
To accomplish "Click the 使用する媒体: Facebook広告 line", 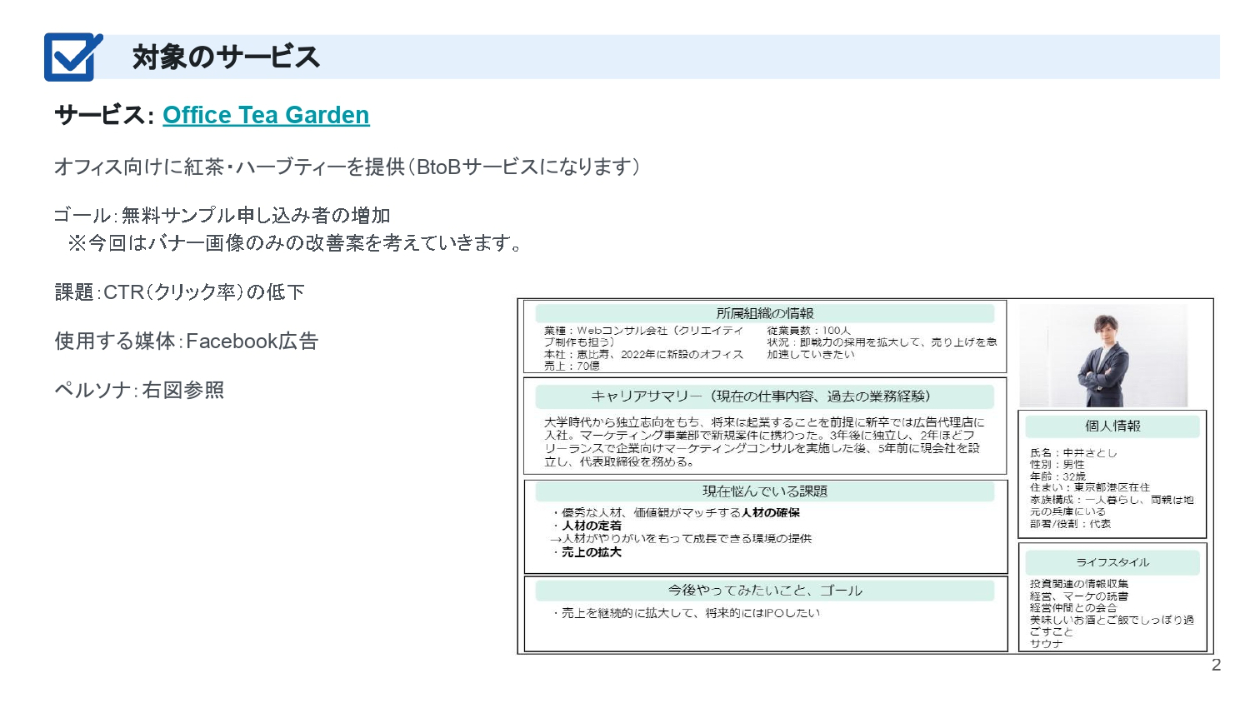I will (186, 341).
